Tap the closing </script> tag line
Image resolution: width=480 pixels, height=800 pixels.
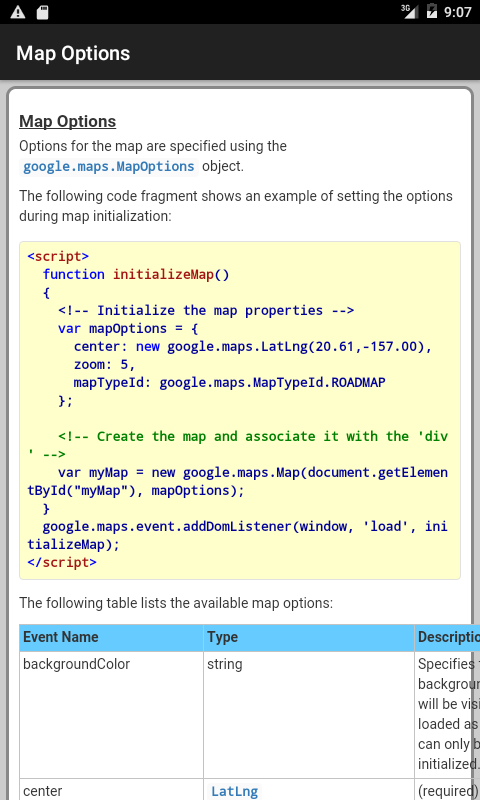[x=62, y=562]
